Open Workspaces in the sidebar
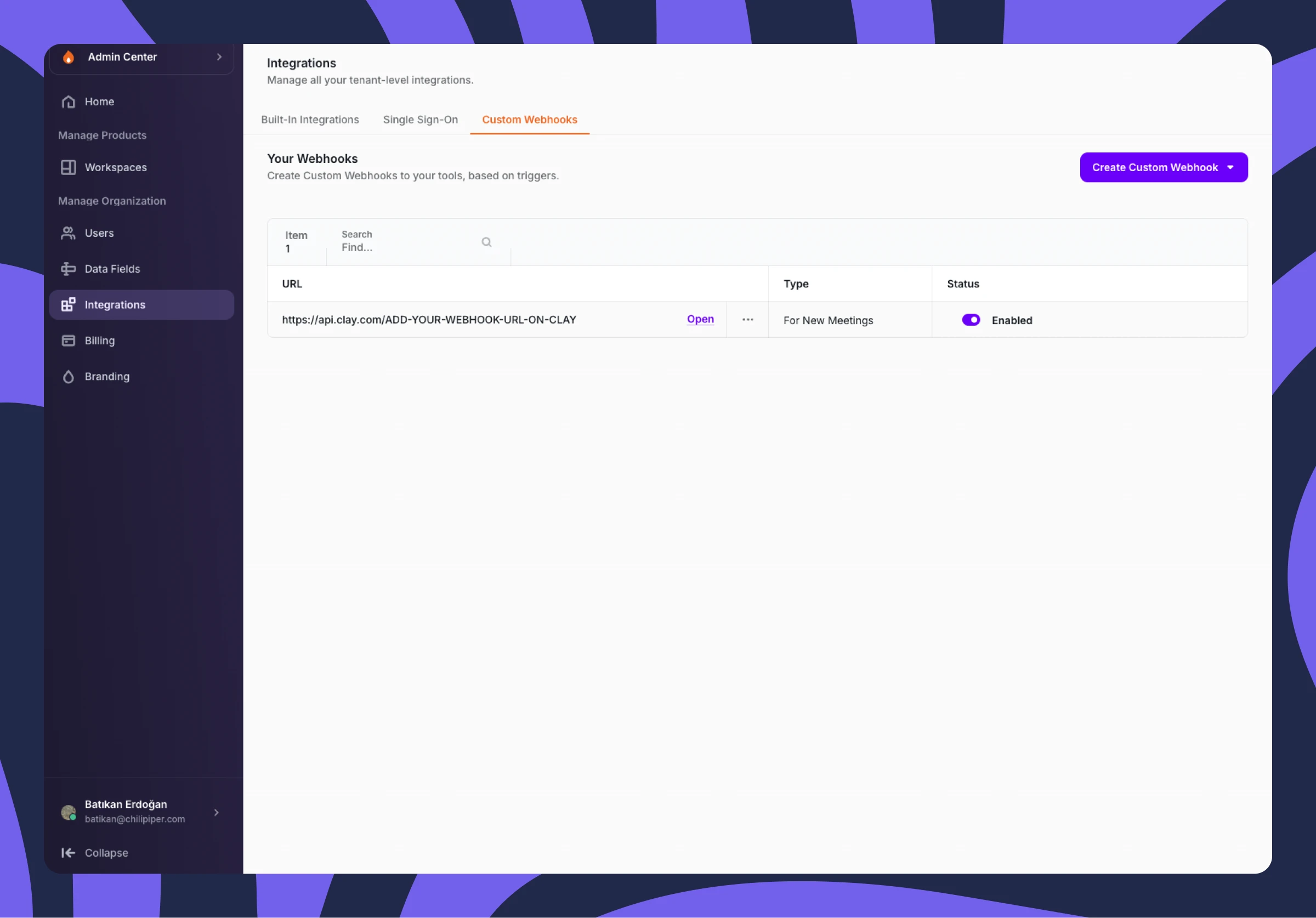 (141, 167)
